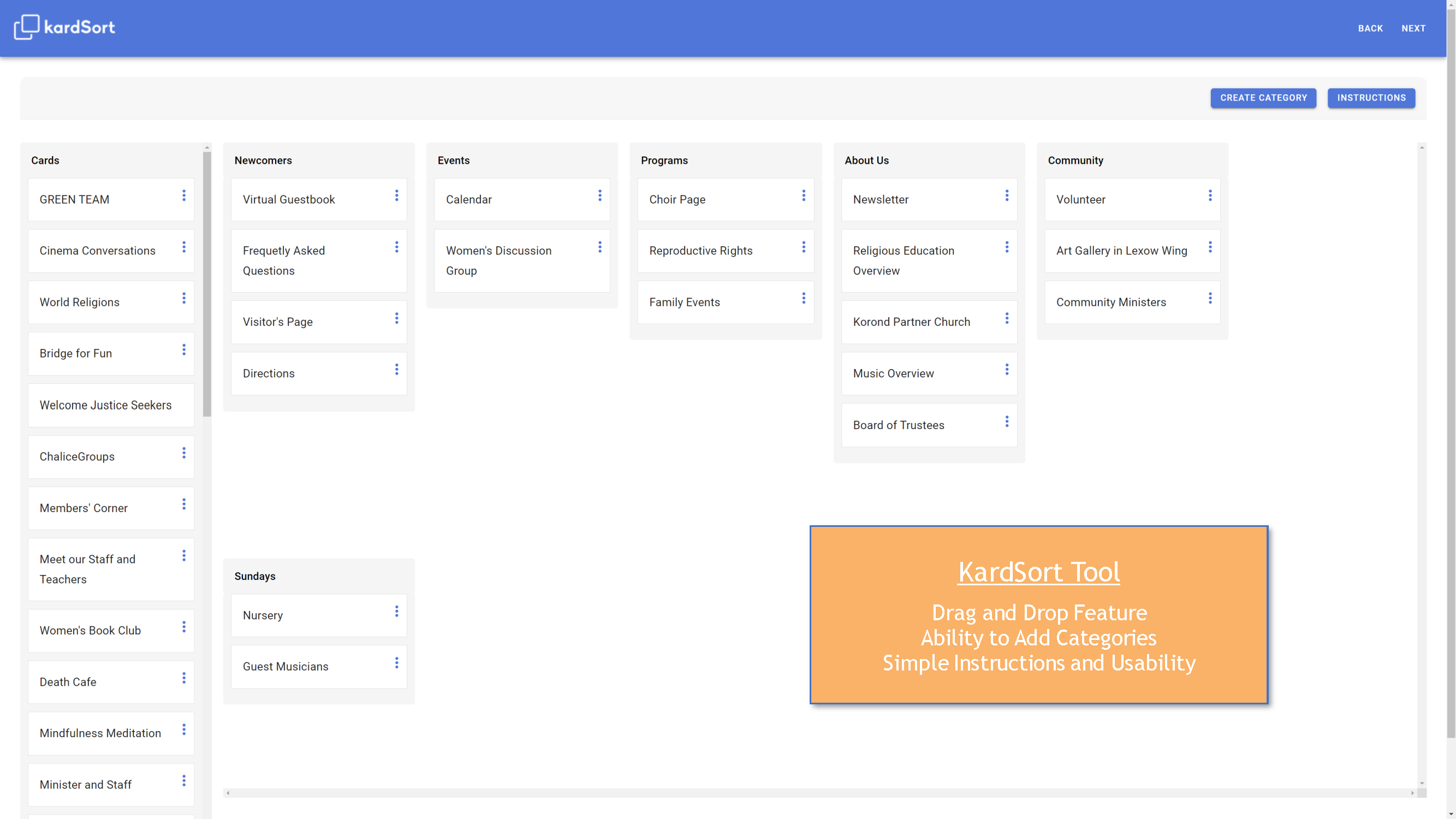Open the kebab menu on Community Ministers

point(1210,298)
